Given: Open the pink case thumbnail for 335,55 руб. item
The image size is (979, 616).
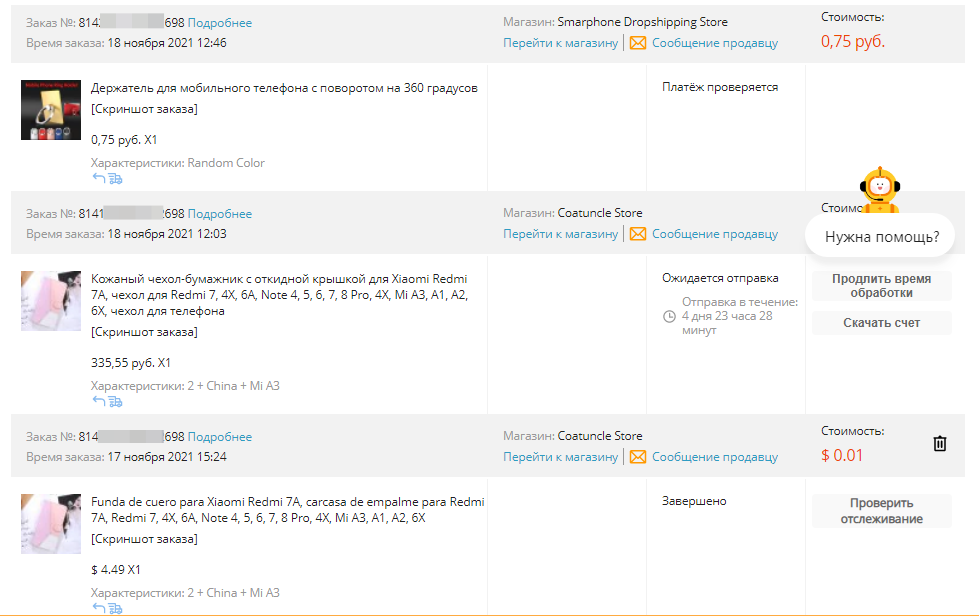Looking at the screenshot, I should (51, 301).
